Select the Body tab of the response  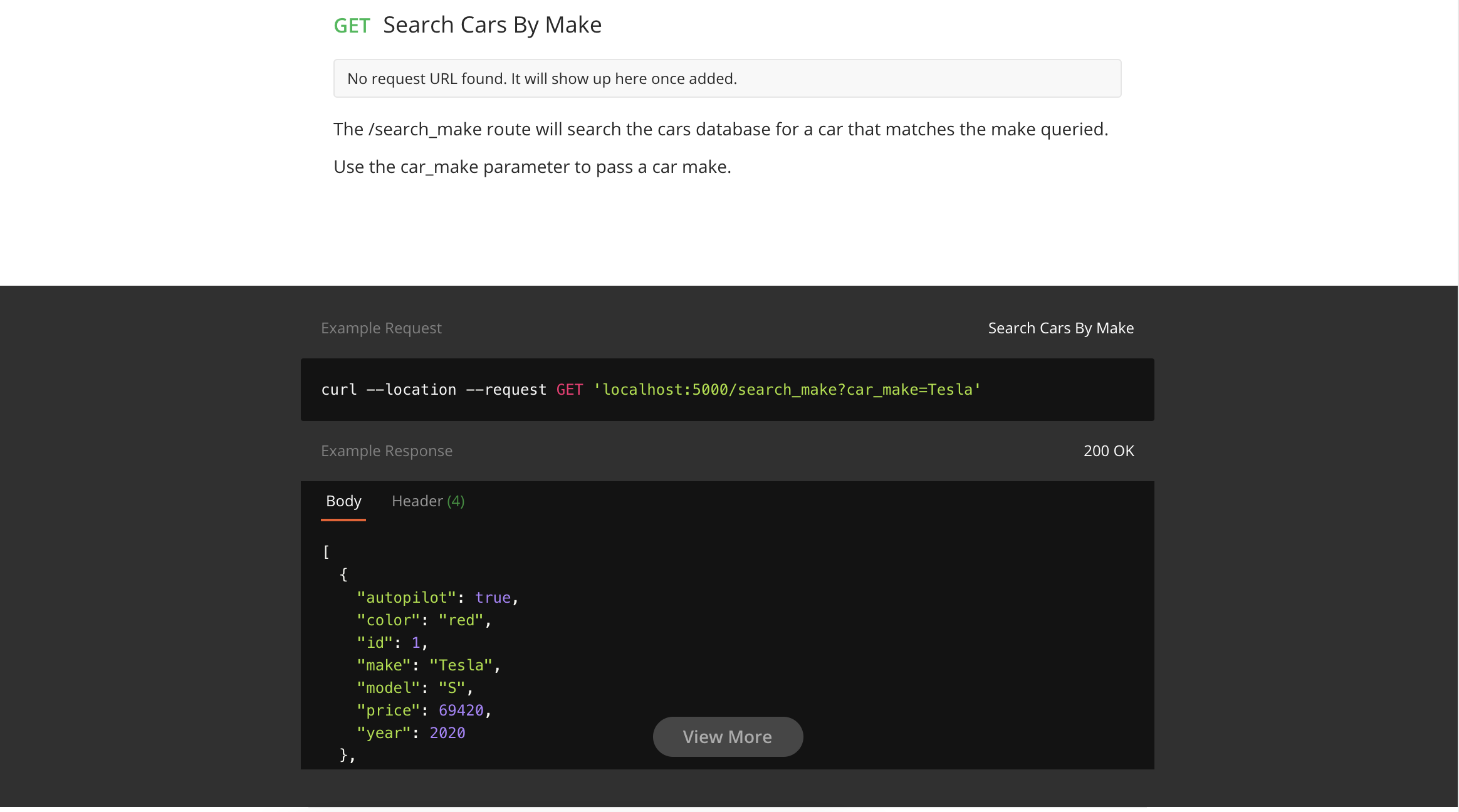click(343, 501)
